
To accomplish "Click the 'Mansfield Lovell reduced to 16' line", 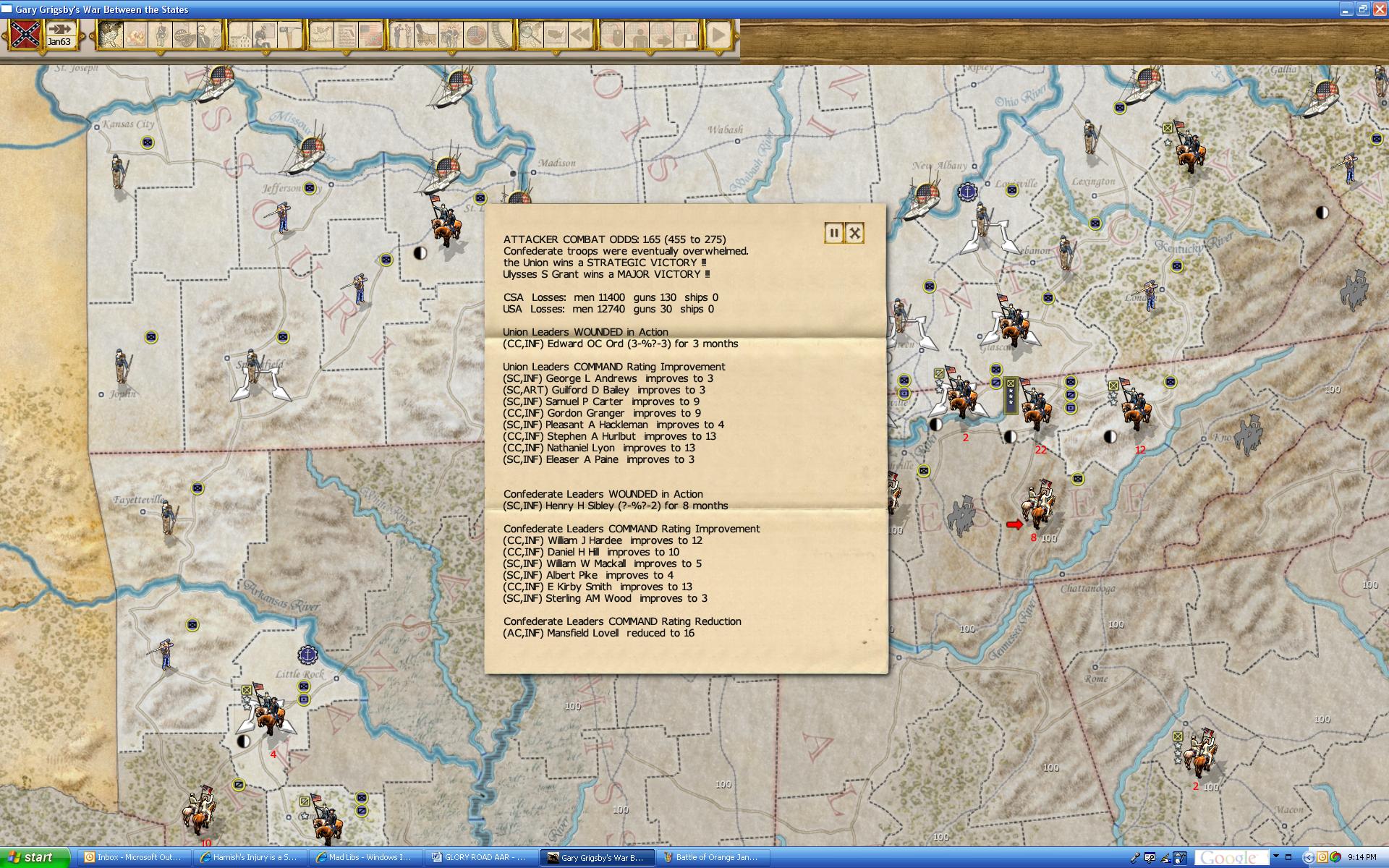I will pyautogui.click(x=599, y=633).
